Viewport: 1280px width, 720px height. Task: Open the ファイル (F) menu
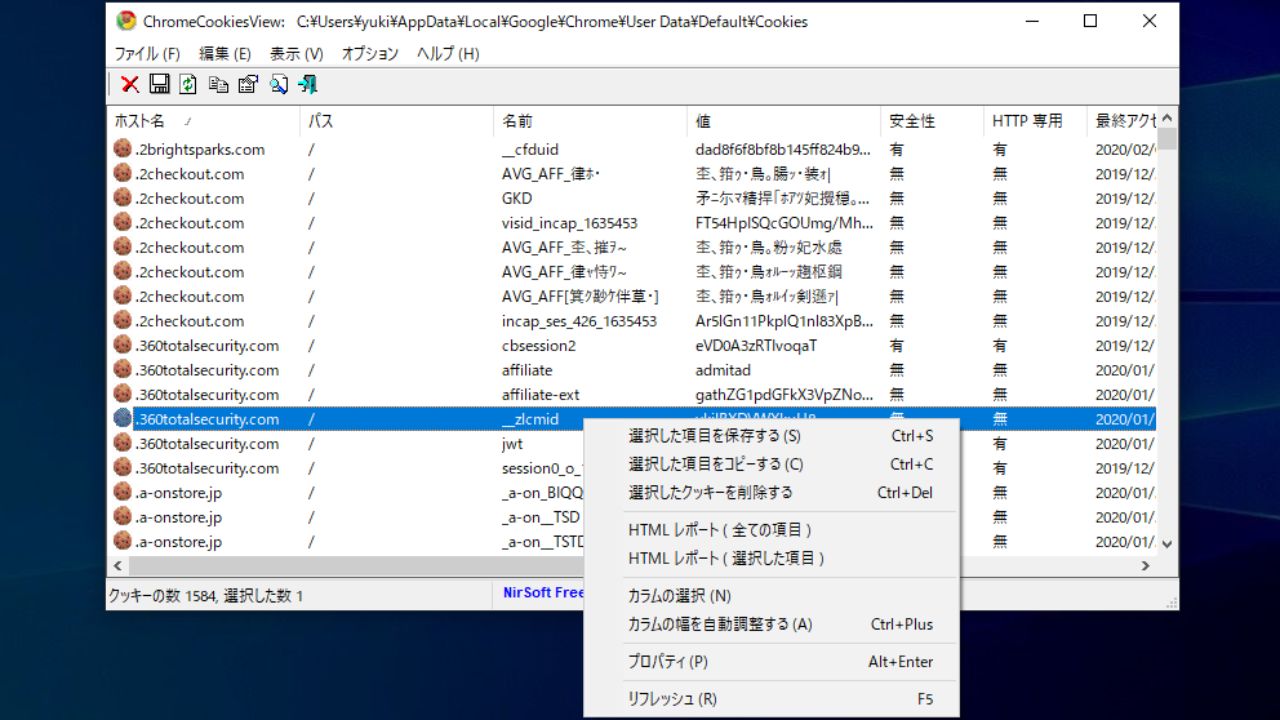(x=147, y=54)
